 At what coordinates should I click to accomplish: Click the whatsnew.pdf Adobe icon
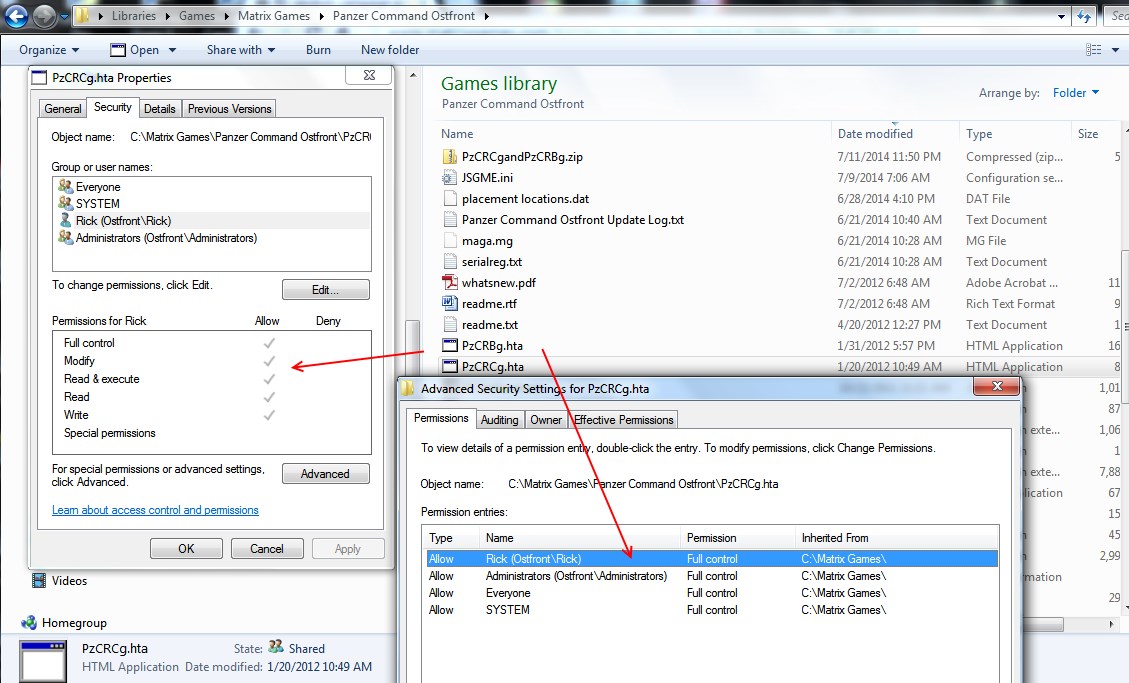tap(449, 282)
